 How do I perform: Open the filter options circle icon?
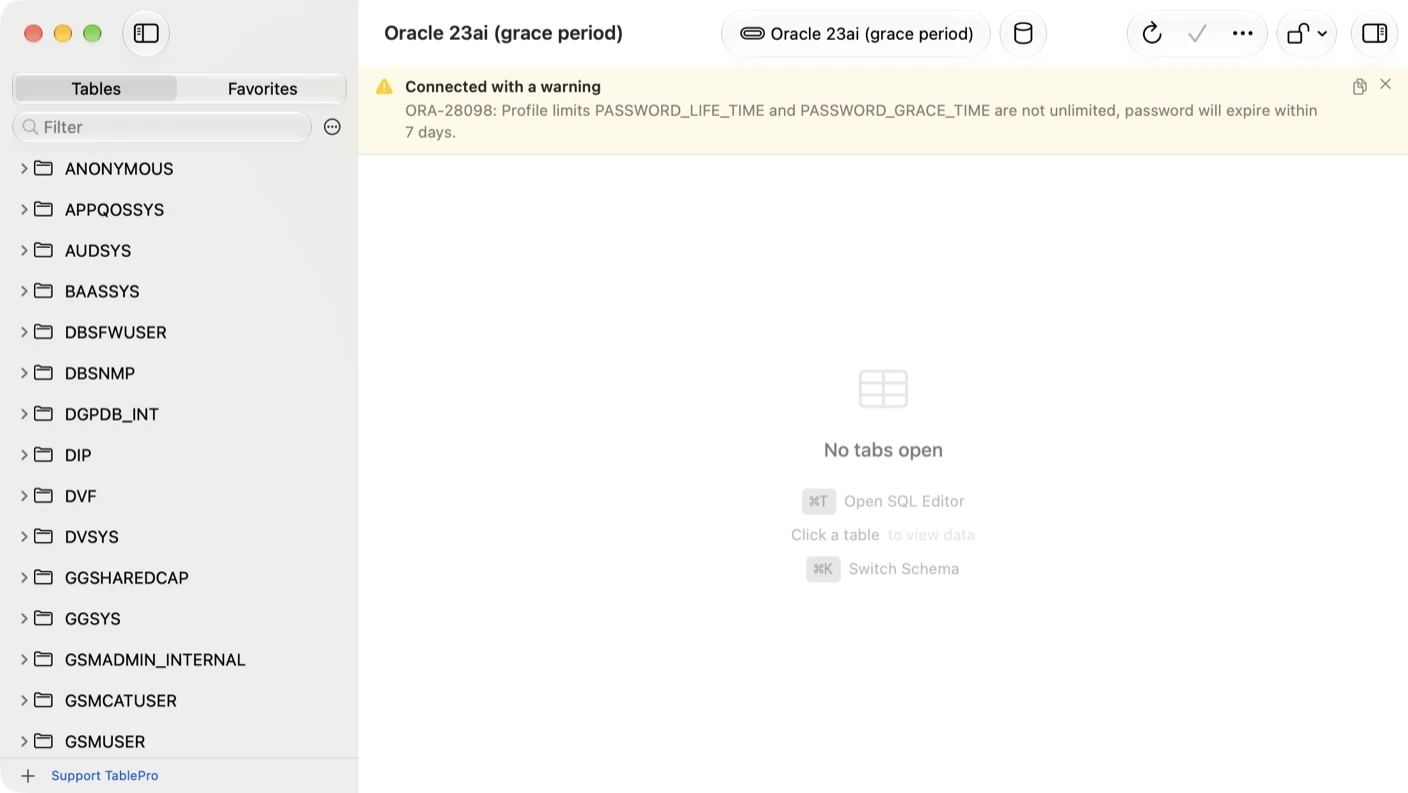[x=332, y=127]
